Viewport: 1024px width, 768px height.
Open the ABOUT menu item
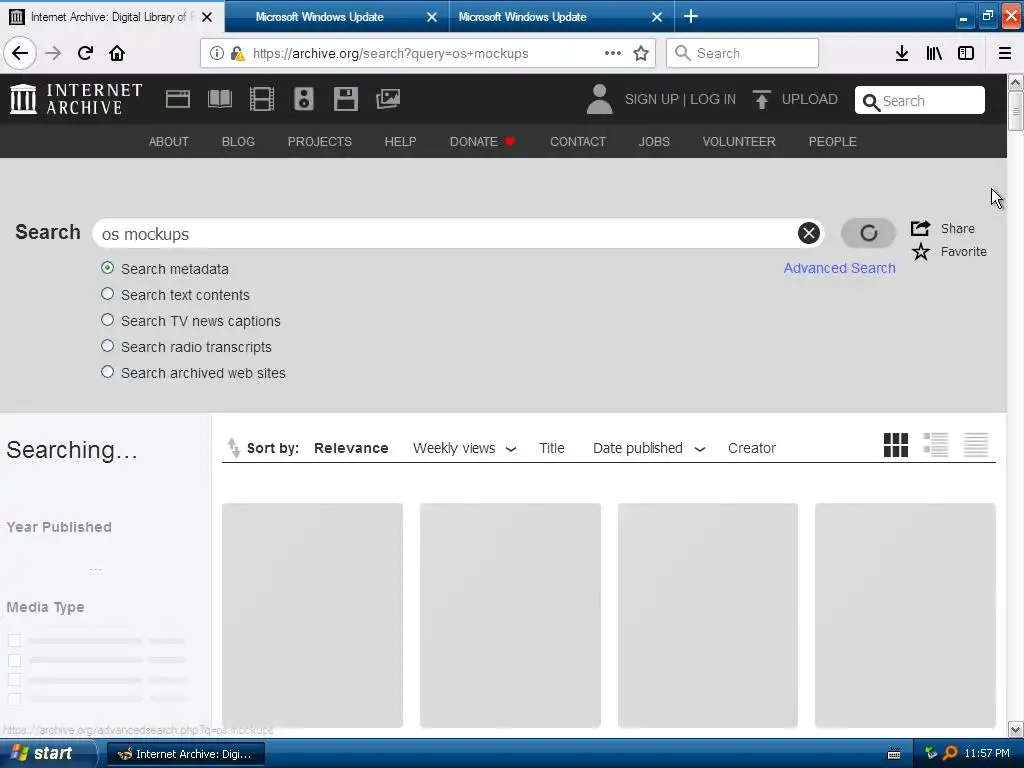point(168,142)
